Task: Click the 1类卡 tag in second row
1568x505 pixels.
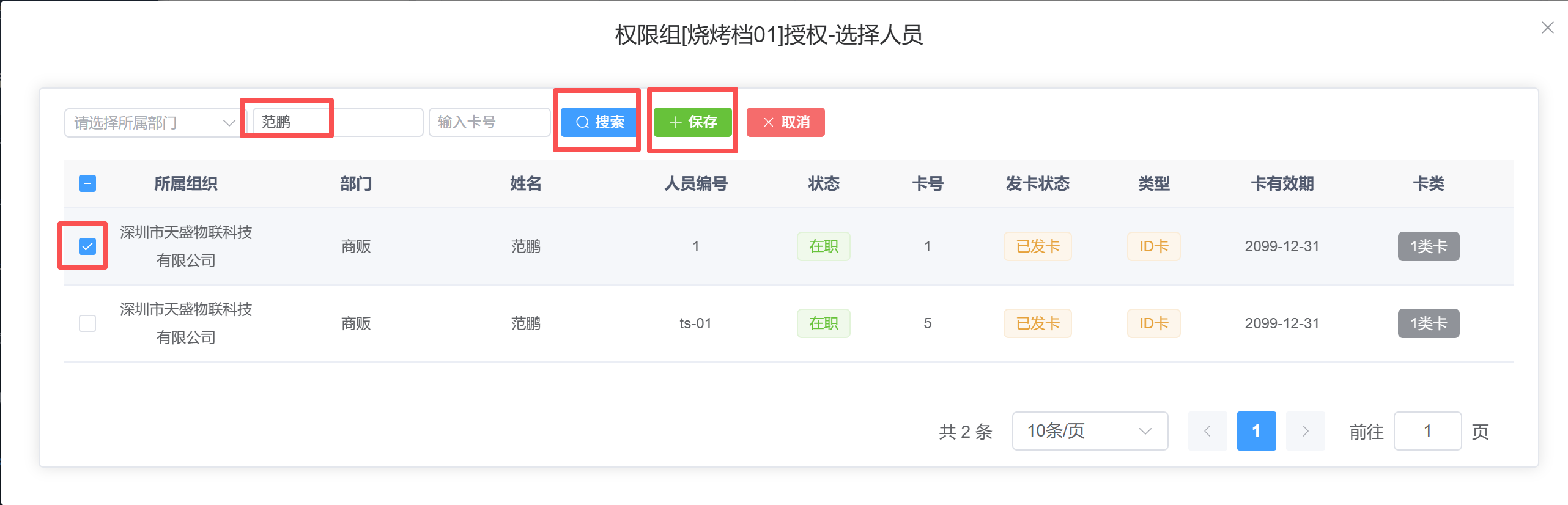Action: (1428, 323)
